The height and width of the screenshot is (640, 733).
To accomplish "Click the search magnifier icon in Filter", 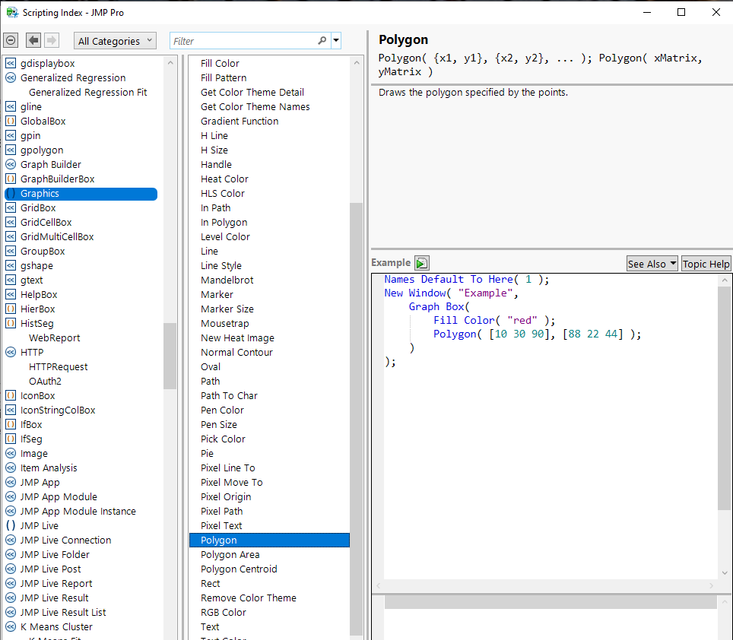I will click(322, 41).
